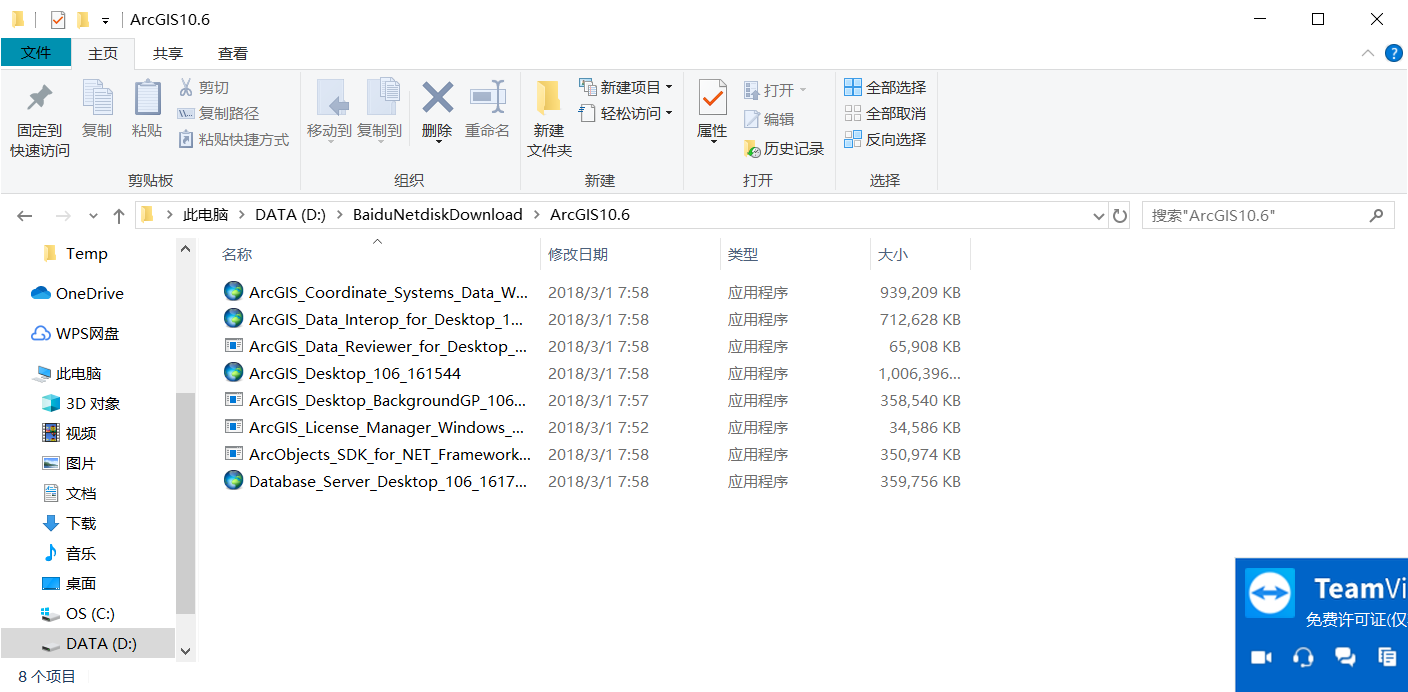
Task: Switch to the 共享 ribbon tab
Action: [x=168, y=53]
